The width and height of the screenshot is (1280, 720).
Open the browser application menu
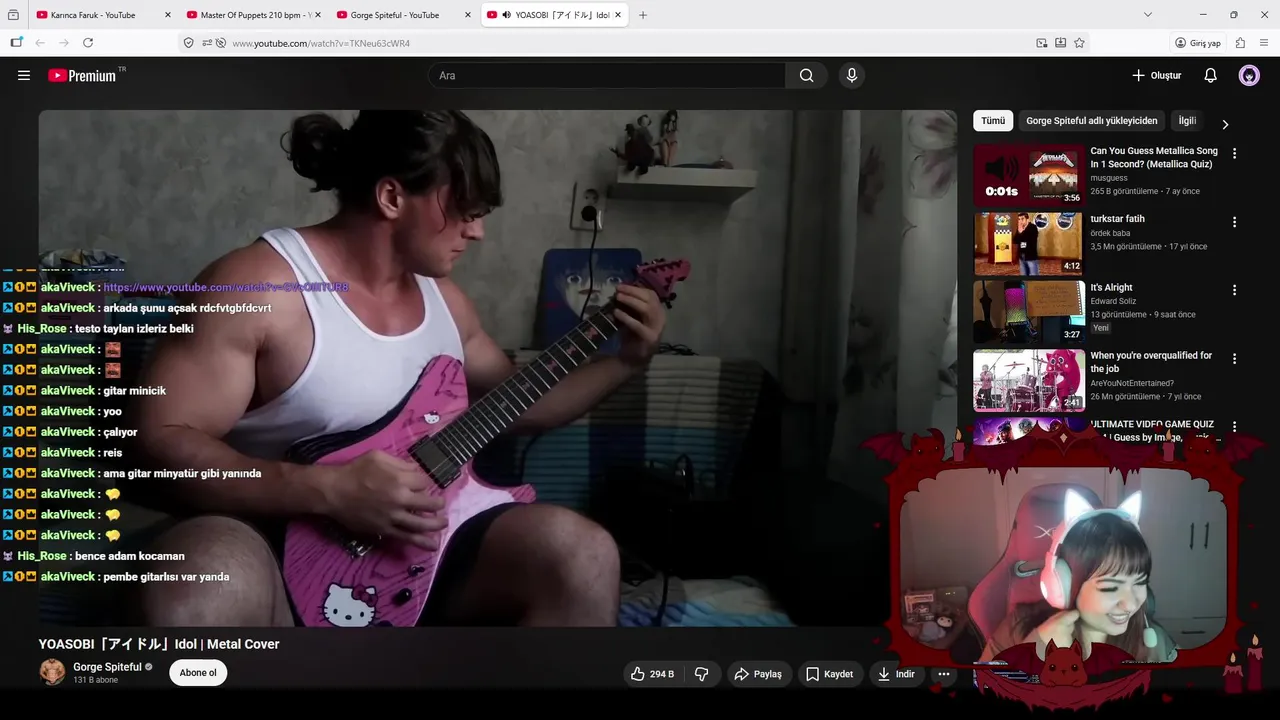1264,43
